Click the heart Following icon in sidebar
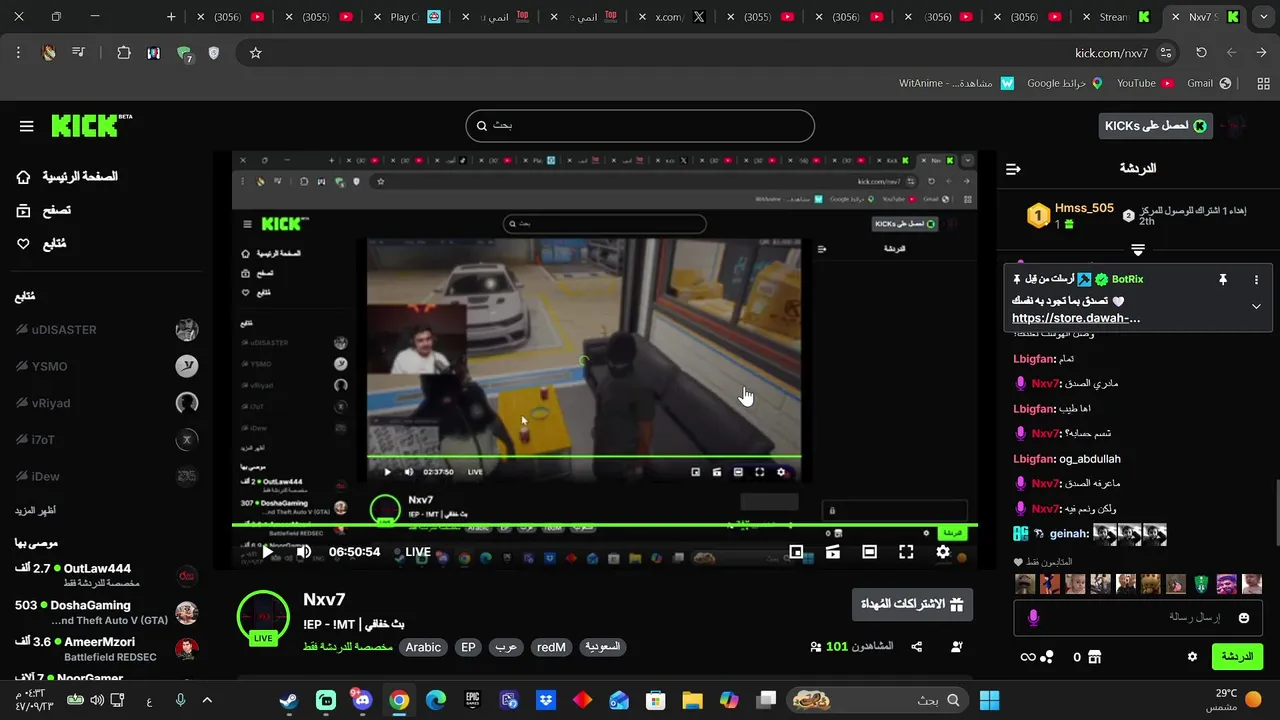This screenshot has width=1280, height=720. coord(24,244)
